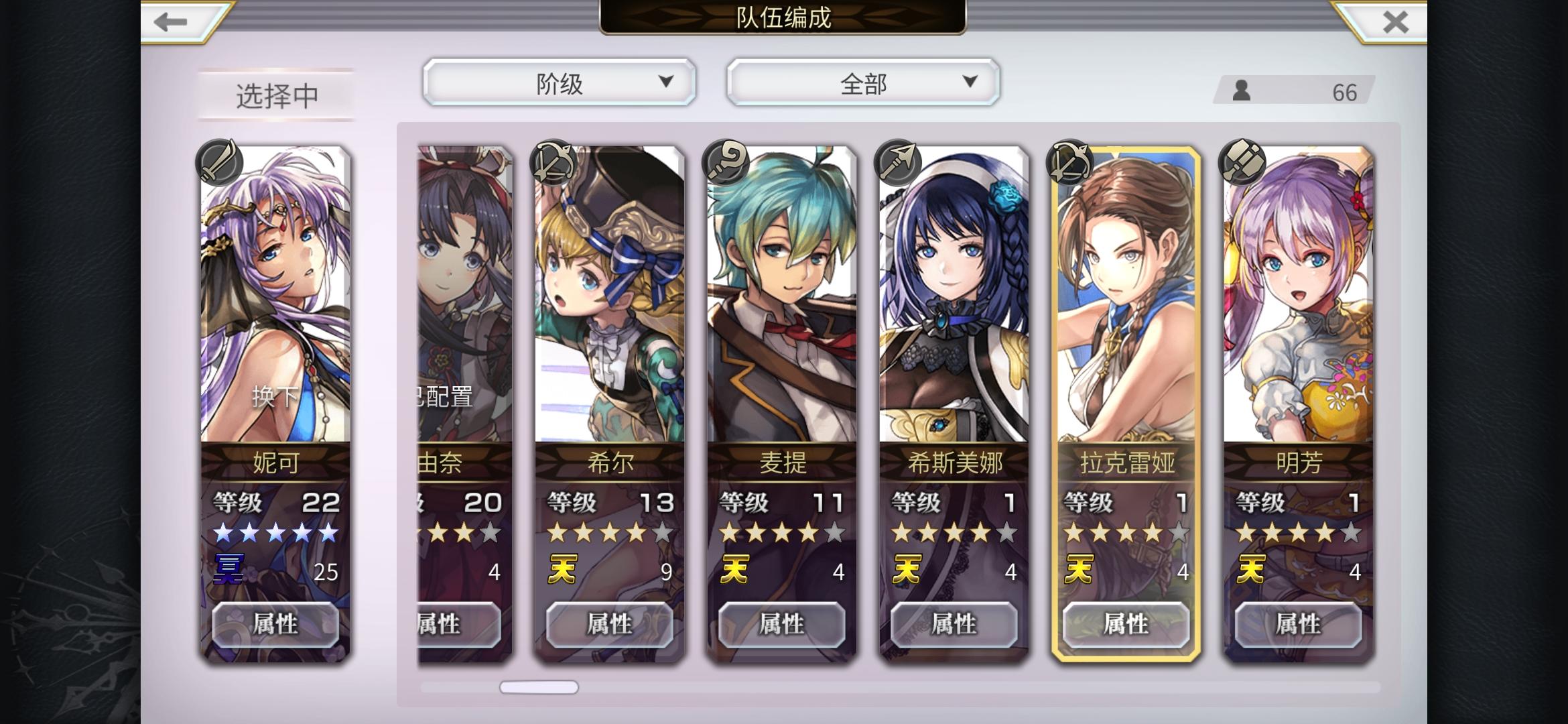Click the 冥 element icon on 妮可

coord(228,570)
